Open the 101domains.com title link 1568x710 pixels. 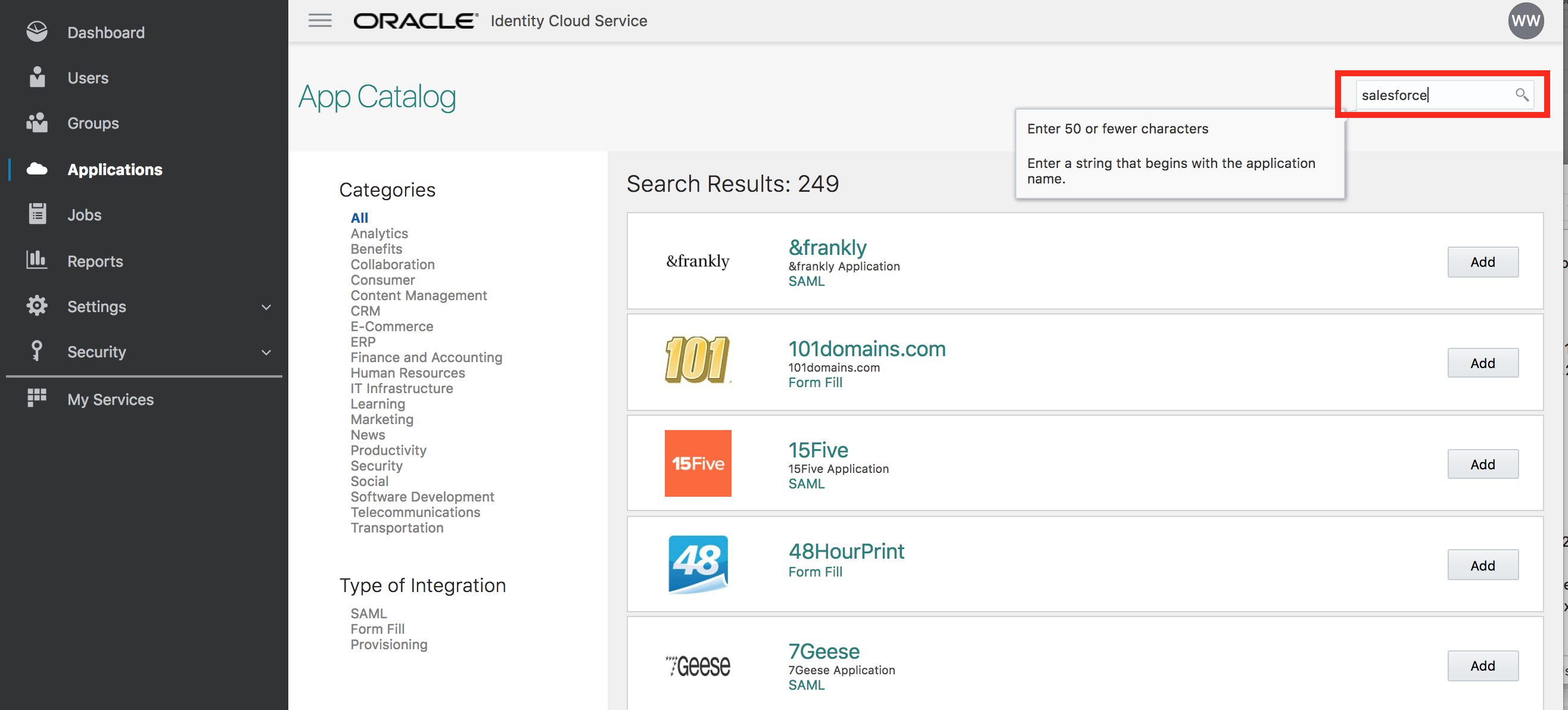[x=867, y=348]
